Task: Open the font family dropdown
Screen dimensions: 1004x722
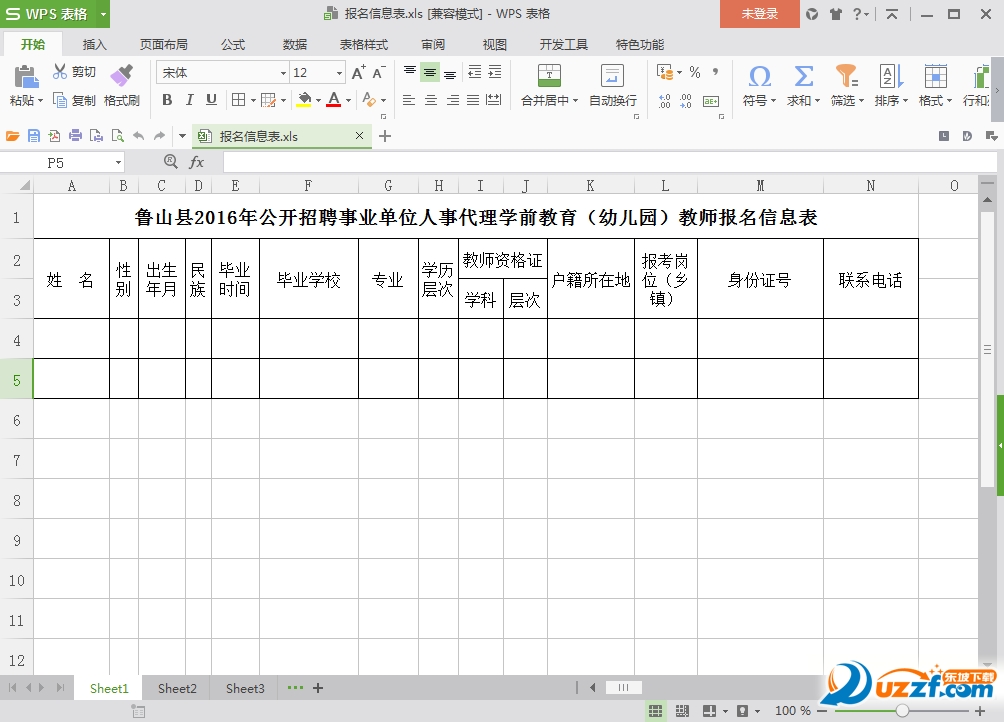Action: (283, 71)
